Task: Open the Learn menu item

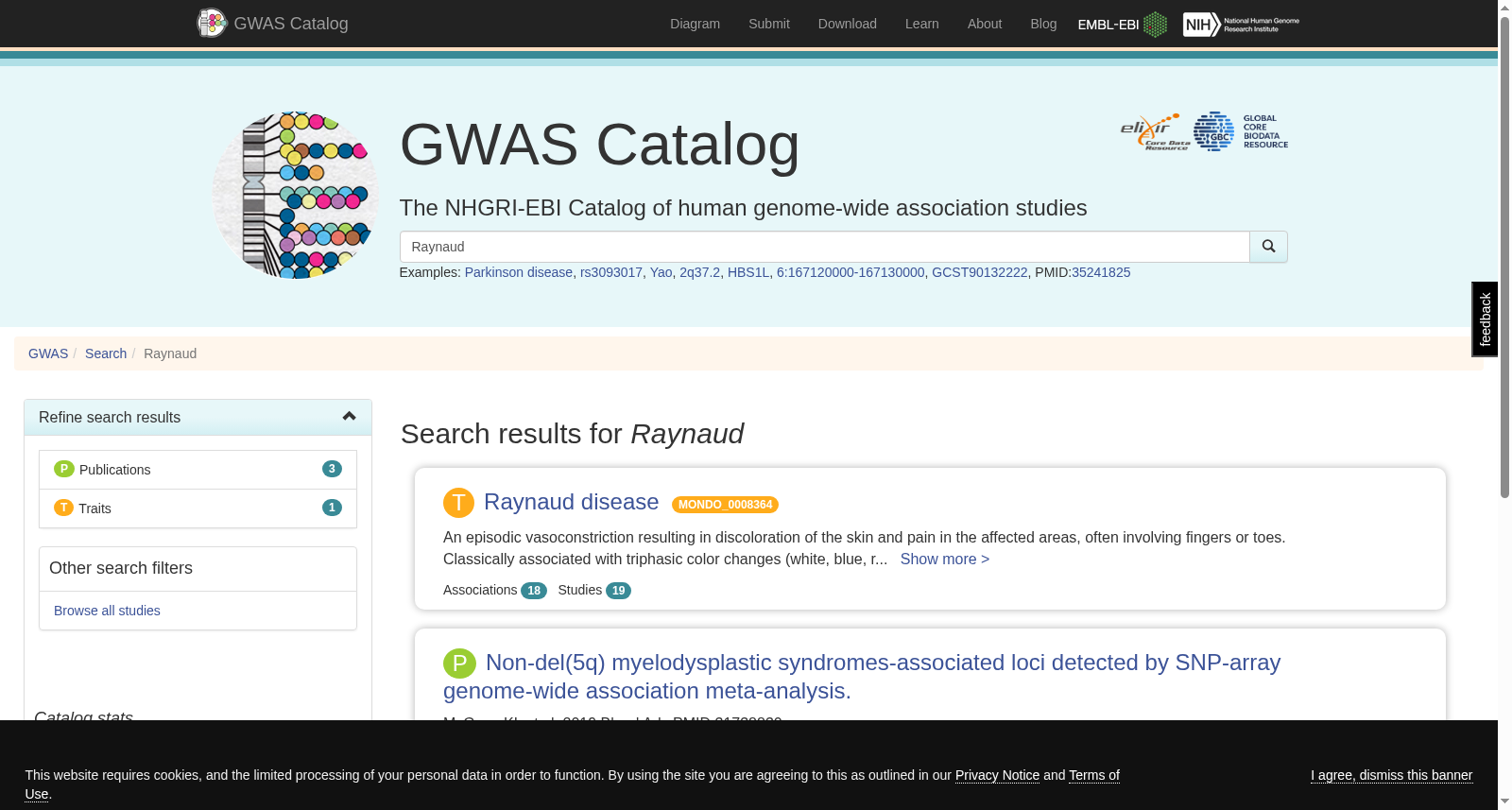Action: pyautogui.click(x=922, y=24)
